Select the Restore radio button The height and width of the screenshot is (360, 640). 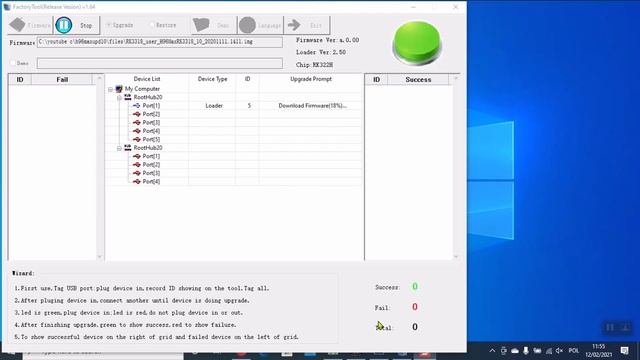[152, 25]
